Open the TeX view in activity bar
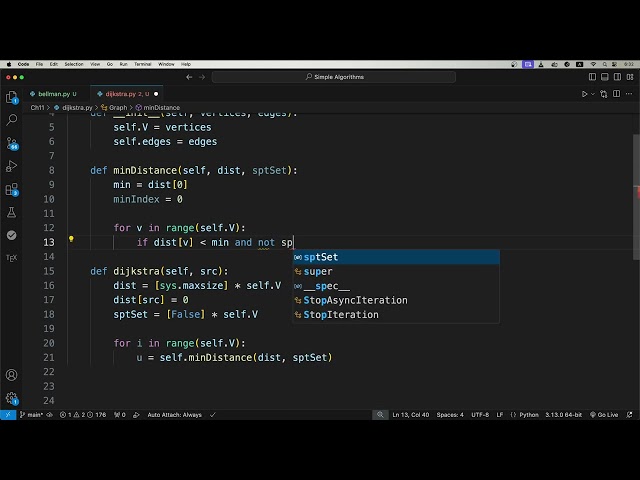Screen dimensions: 640x480 click(11, 258)
